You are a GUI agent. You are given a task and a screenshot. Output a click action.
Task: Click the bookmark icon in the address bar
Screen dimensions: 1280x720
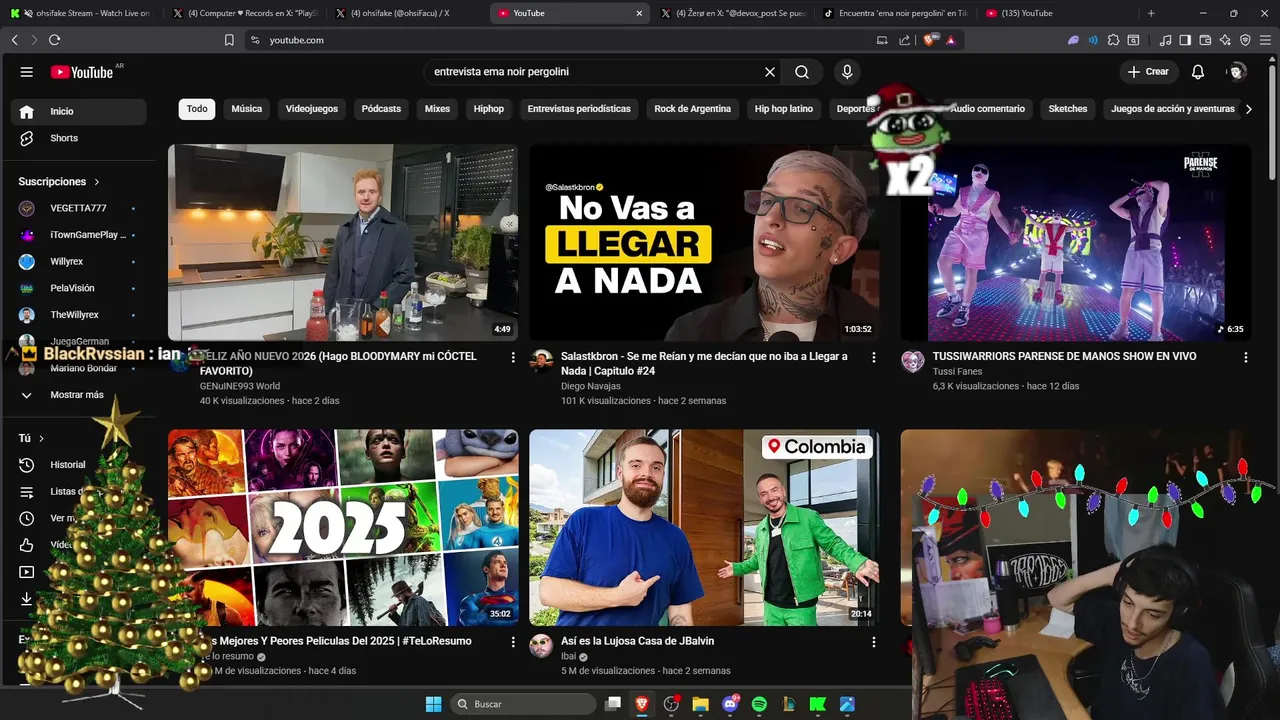pyautogui.click(x=229, y=40)
